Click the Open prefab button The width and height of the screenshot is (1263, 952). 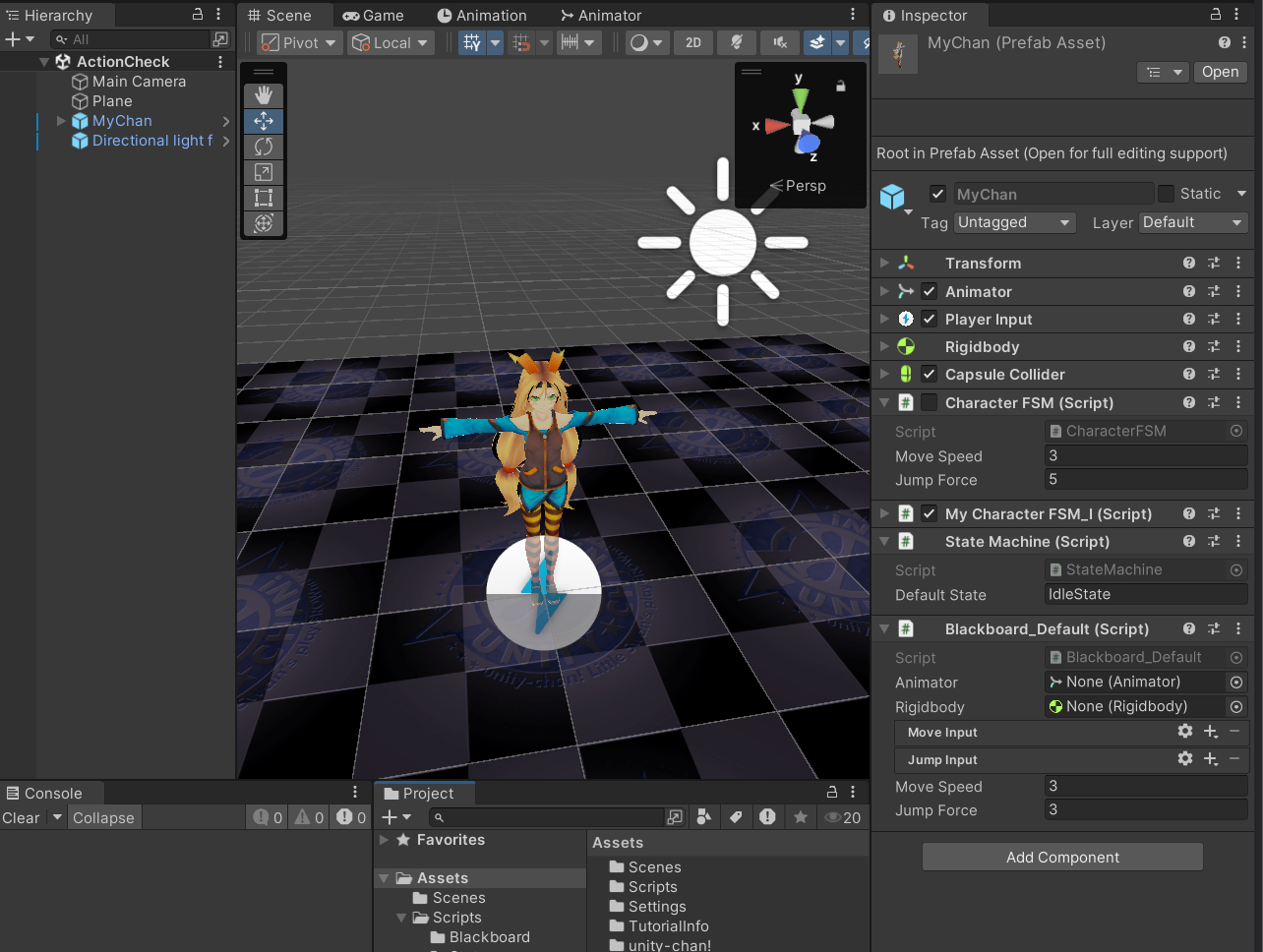tap(1220, 72)
